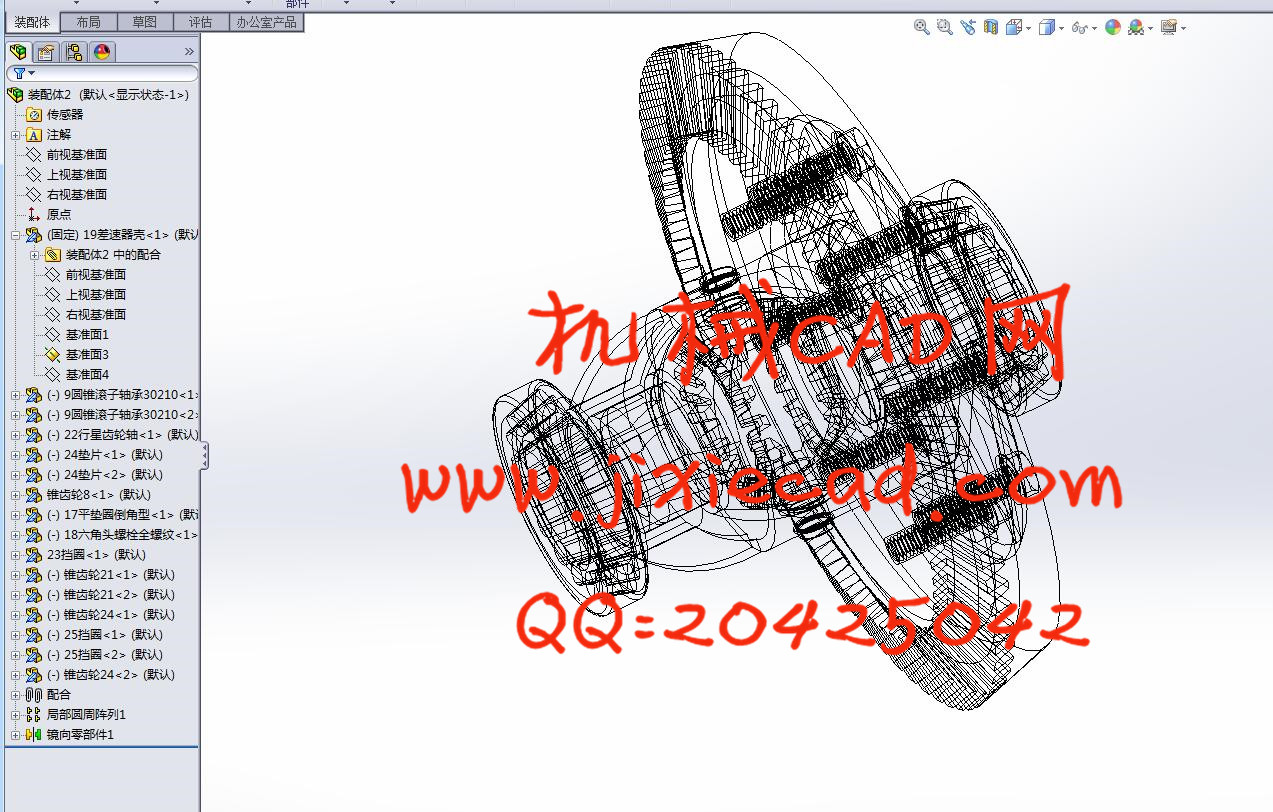This screenshot has width=1273, height=812.
Task: Open the Hide/Show Items dropdown arrow
Action: (1094, 29)
